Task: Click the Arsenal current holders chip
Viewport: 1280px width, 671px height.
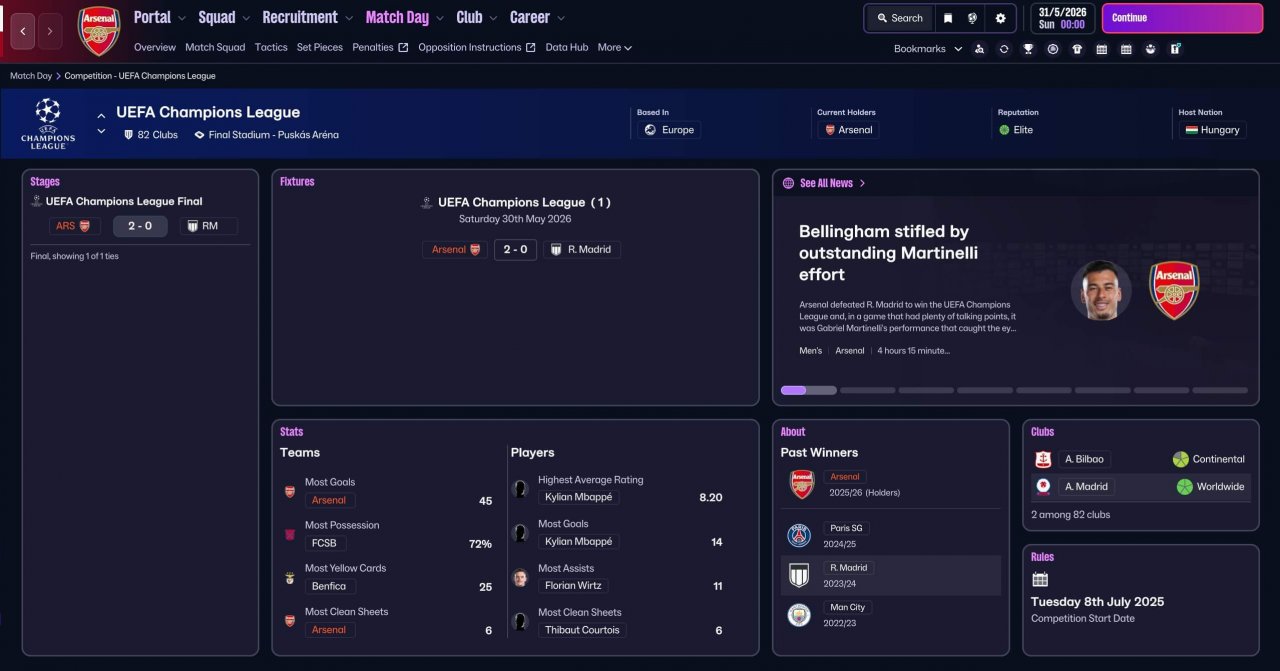Action: (848, 130)
